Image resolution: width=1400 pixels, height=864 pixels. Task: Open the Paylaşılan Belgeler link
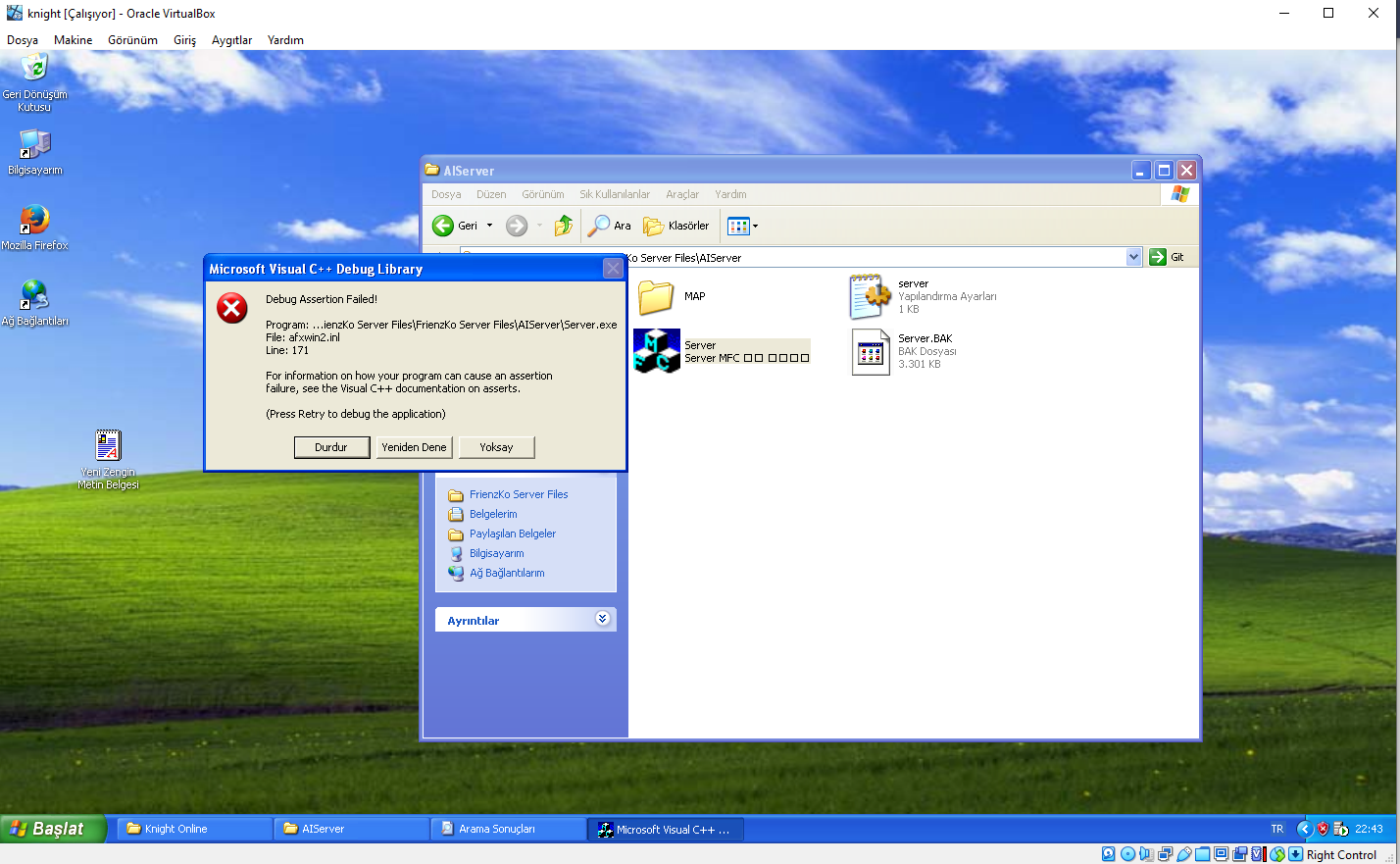click(512, 534)
